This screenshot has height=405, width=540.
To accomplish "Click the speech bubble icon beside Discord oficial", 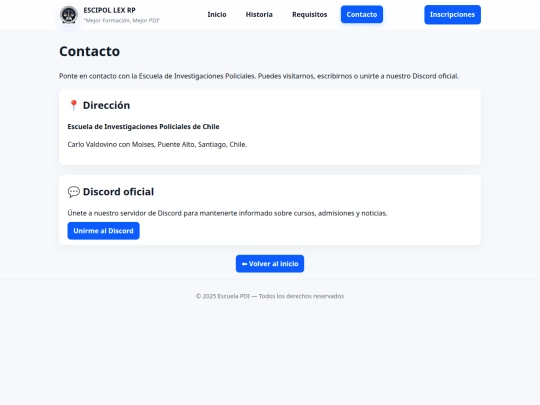I will (74, 192).
